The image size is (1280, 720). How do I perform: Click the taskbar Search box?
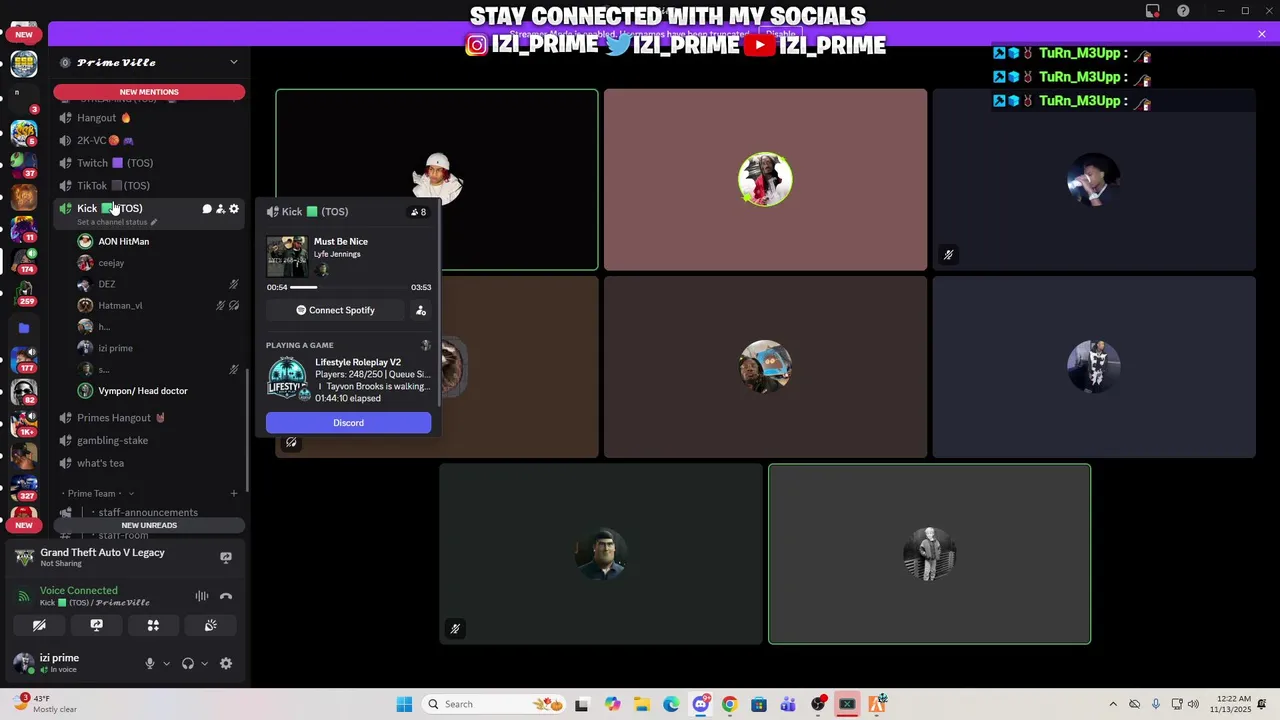[495, 704]
